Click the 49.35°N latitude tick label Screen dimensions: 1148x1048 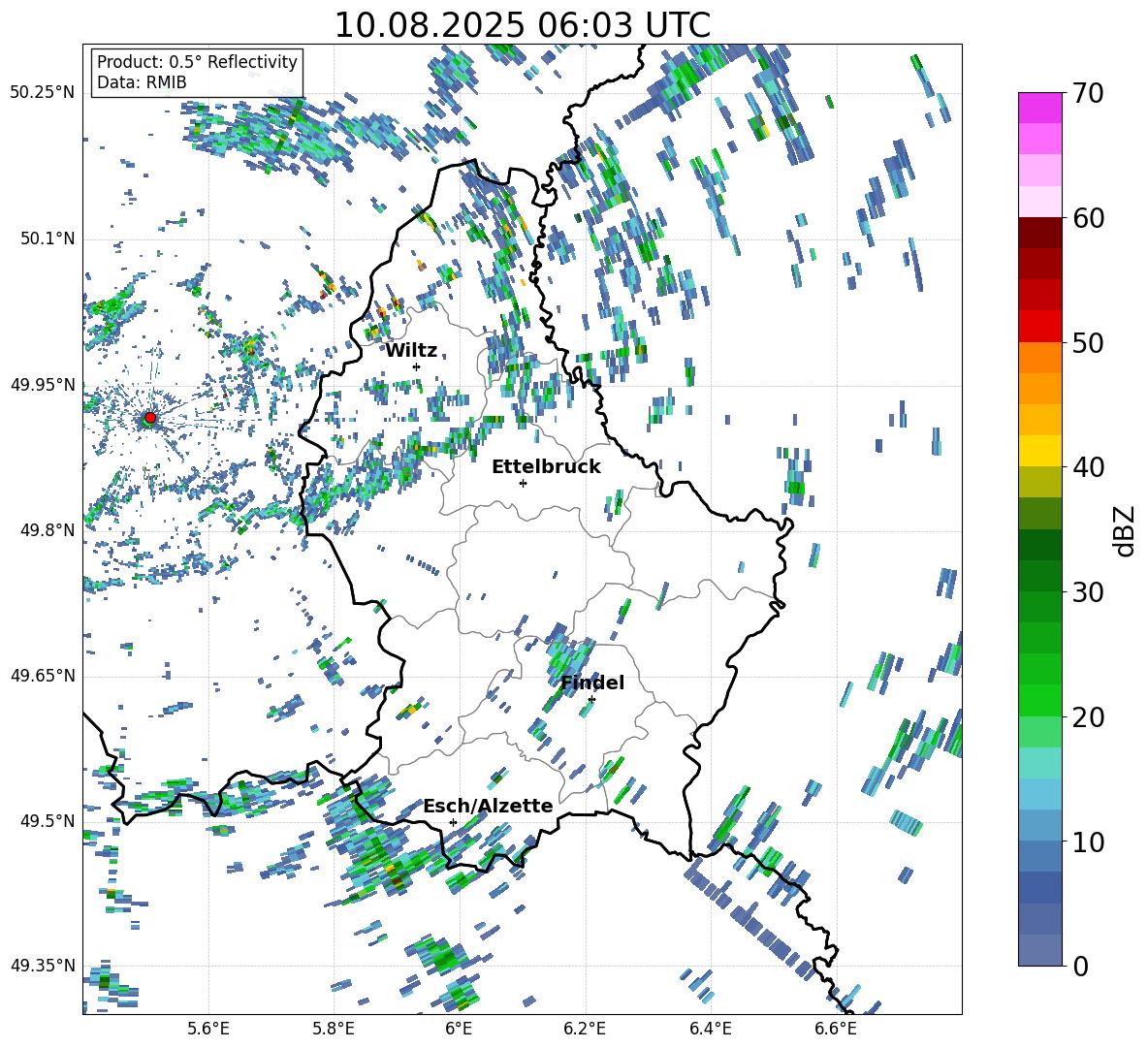coord(43,966)
